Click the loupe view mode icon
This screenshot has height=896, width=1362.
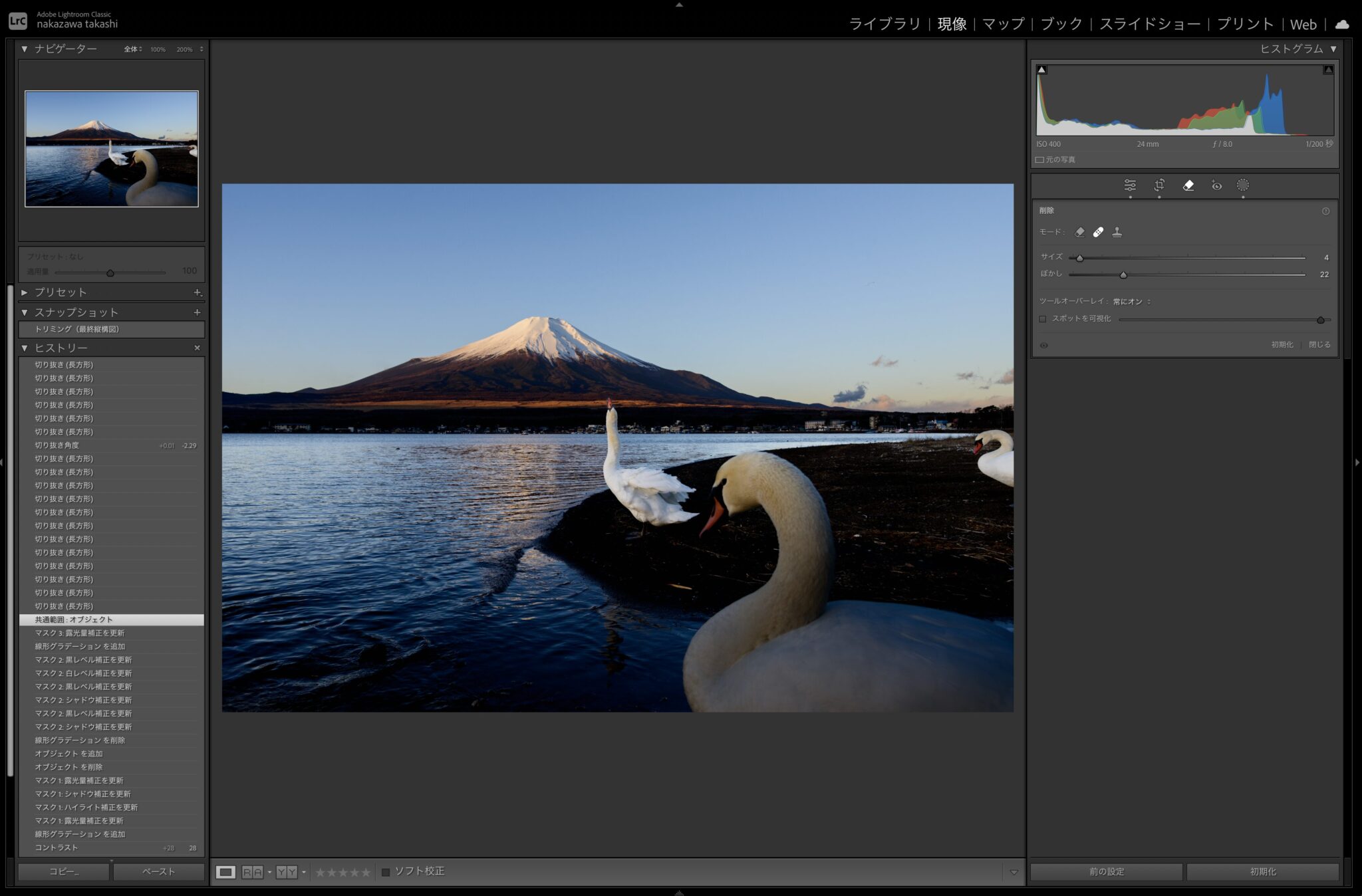(225, 872)
